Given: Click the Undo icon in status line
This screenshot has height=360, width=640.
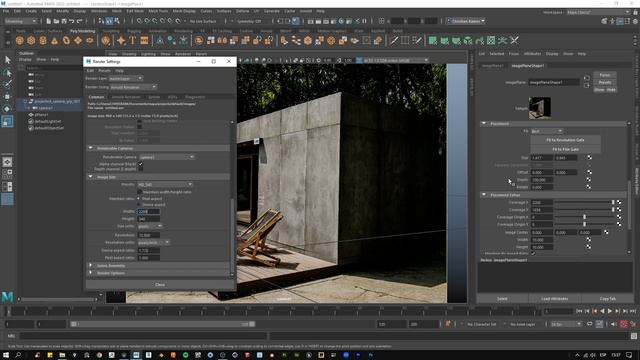Looking at the screenshot, I should pos(71,21).
